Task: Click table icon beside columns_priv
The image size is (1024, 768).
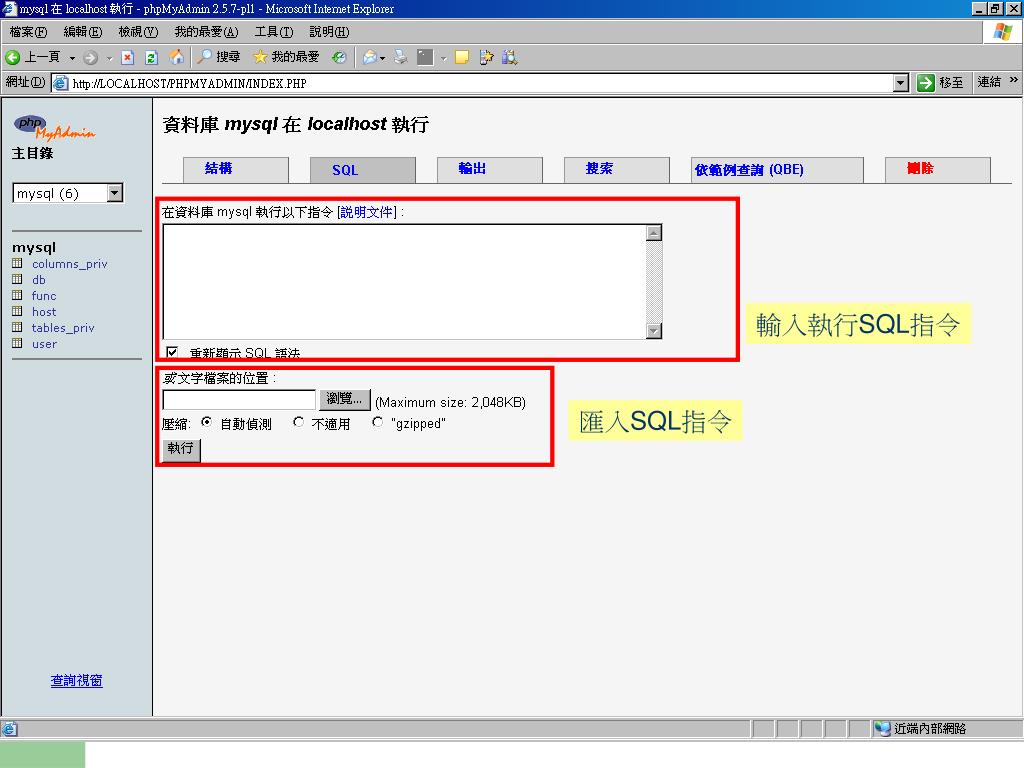Action: point(18,263)
